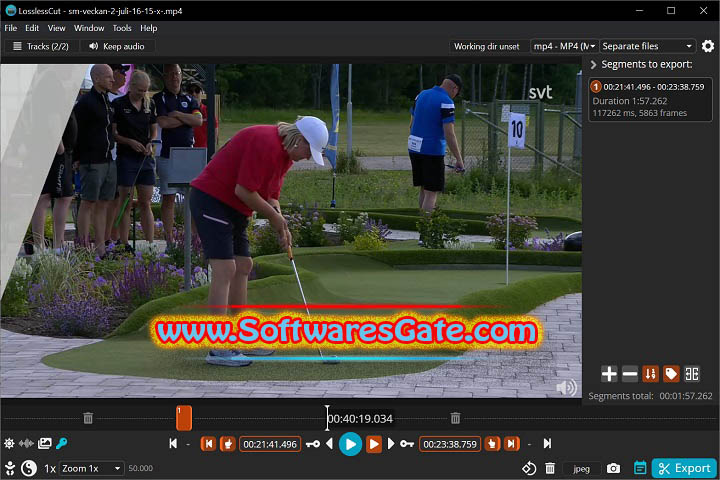Jump to the end of the video
The image size is (720, 480).
point(547,444)
